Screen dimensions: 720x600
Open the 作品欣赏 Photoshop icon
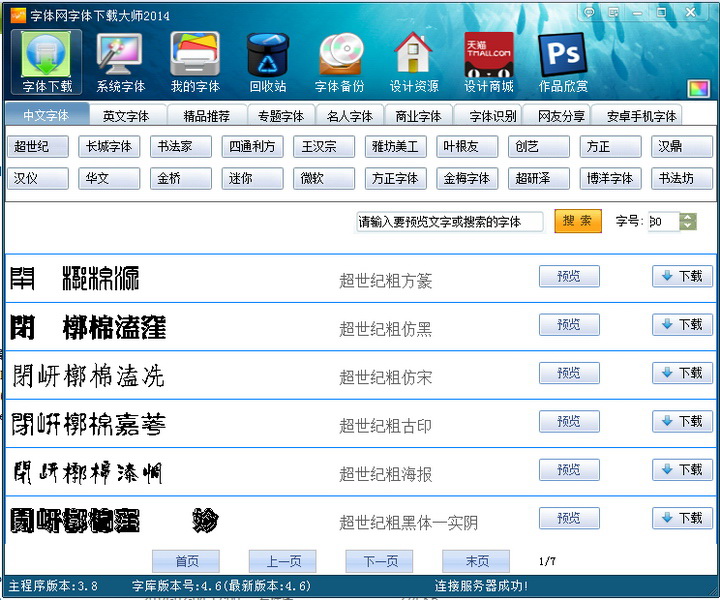click(563, 63)
